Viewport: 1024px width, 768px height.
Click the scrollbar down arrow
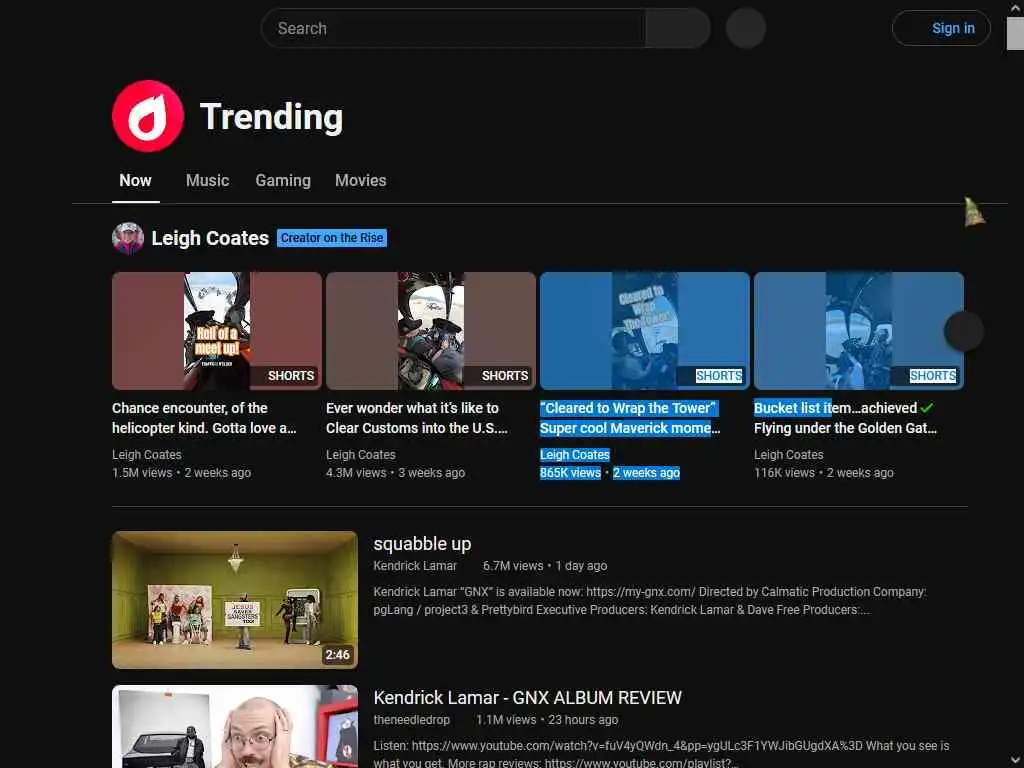1015,761
